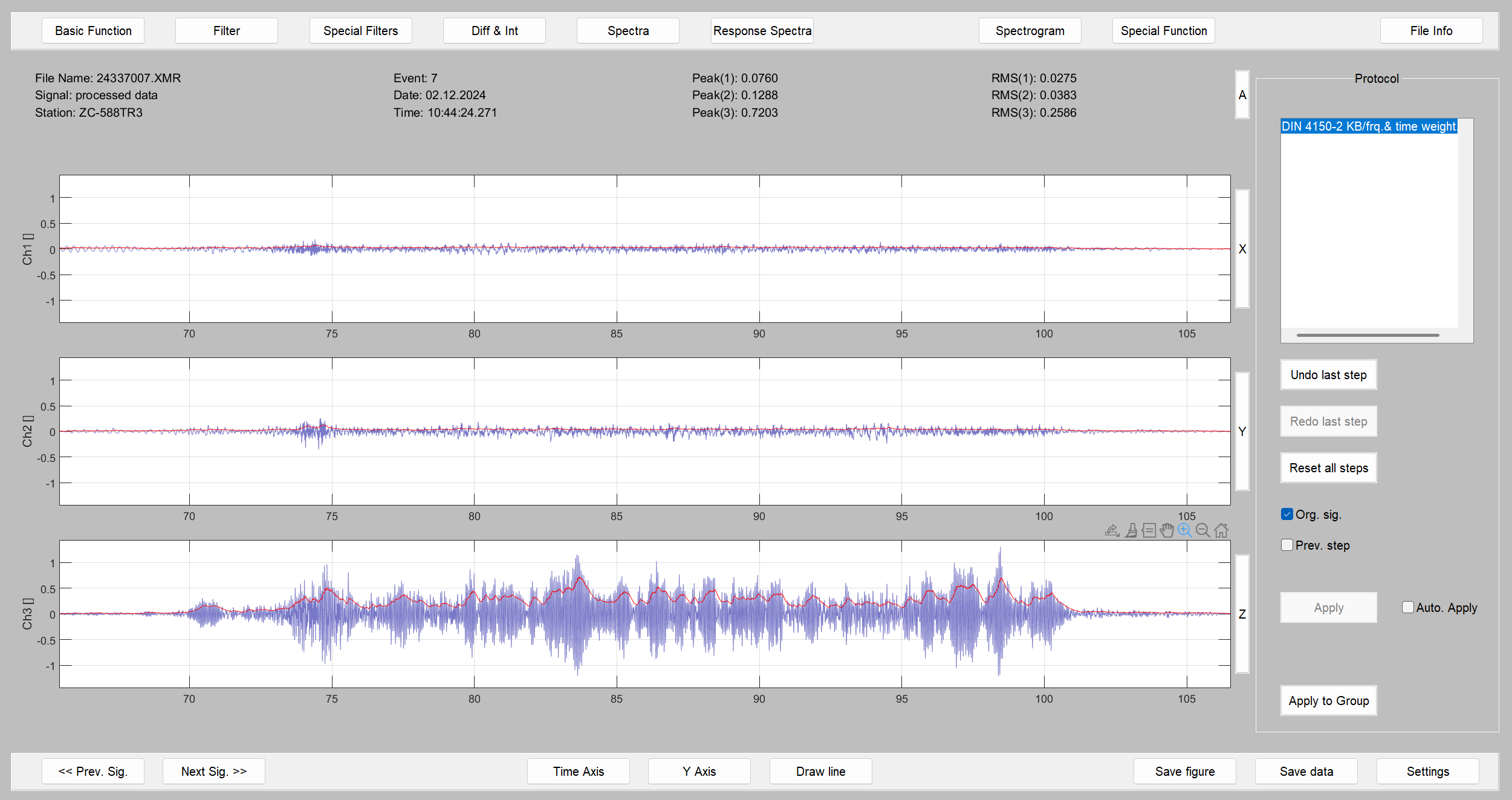
Task: Tick the Auto. Apply checkbox
Action: tap(1408, 608)
